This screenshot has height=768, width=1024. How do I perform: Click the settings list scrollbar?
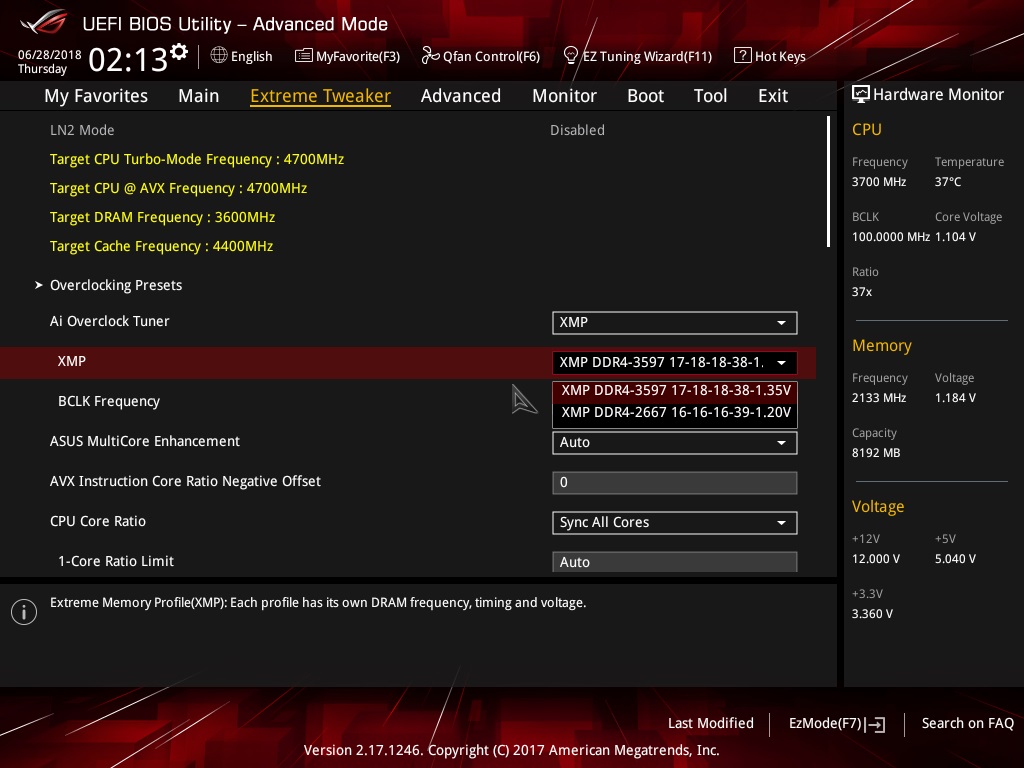click(x=828, y=182)
